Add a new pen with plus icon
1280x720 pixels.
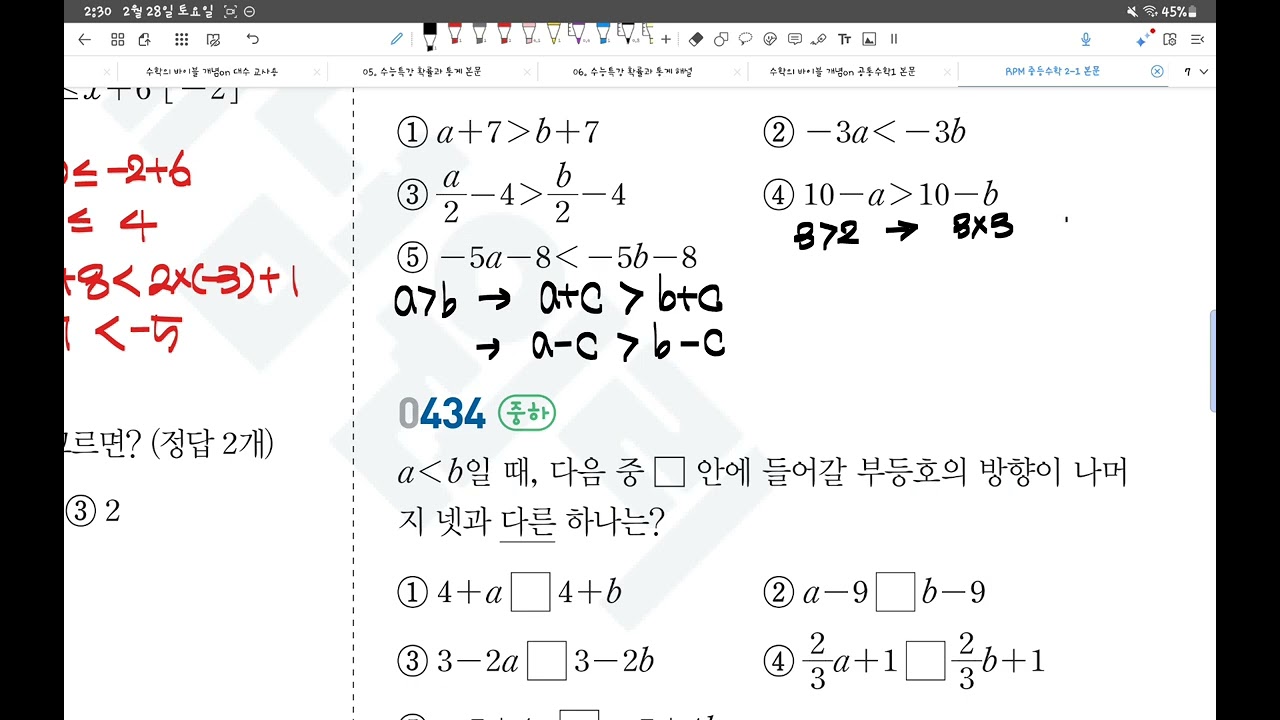(x=666, y=39)
